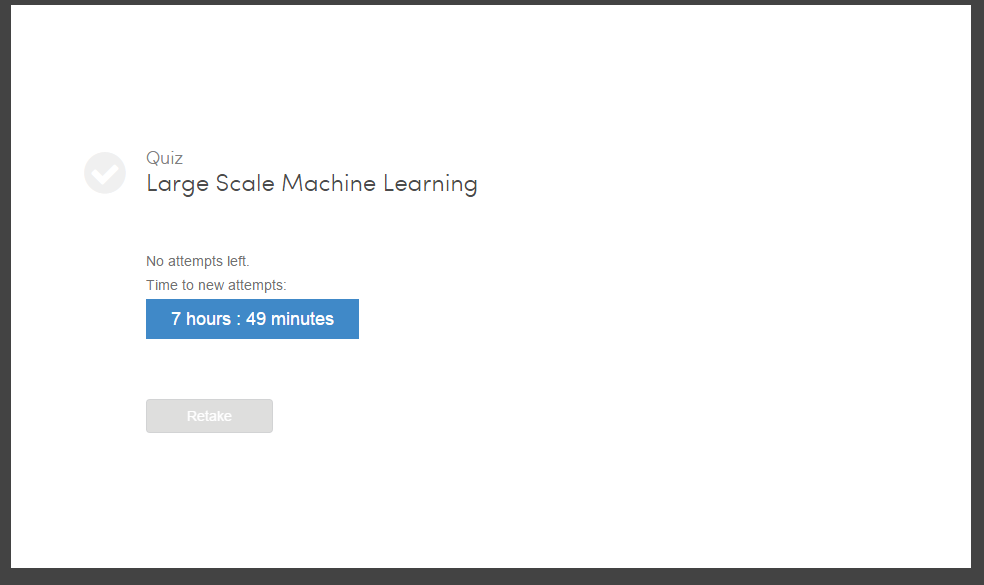Viewport: 984px width, 585px height.
Task: Click the word Scale in the heading
Action: click(x=245, y=183)
